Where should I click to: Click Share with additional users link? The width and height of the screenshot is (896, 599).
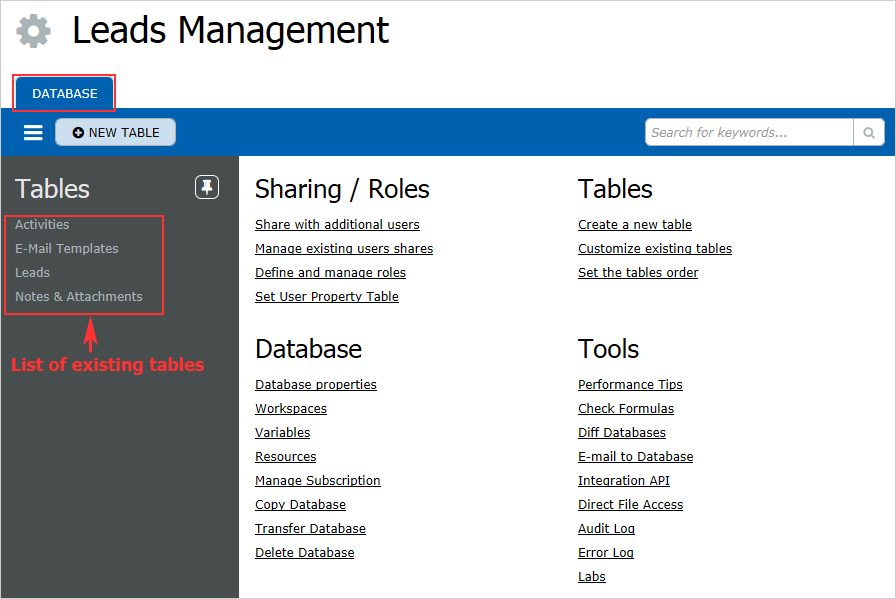coord(337,225)
